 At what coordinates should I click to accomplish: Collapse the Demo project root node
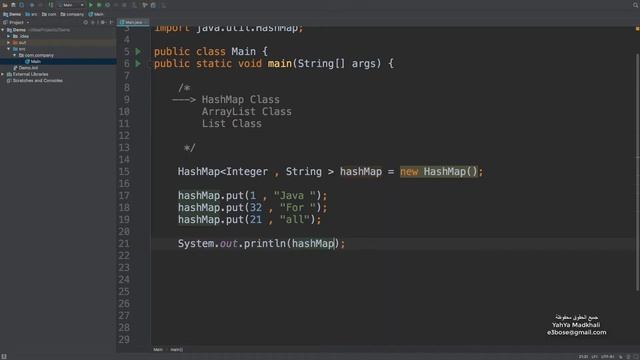click(3, 30)
